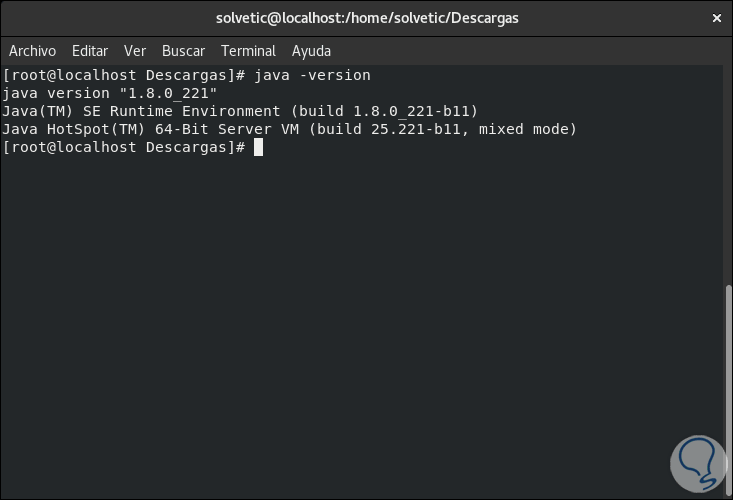Click the java version "1.8.0_221" output line
Screen dimensions: 733x500
click(110, 94)
